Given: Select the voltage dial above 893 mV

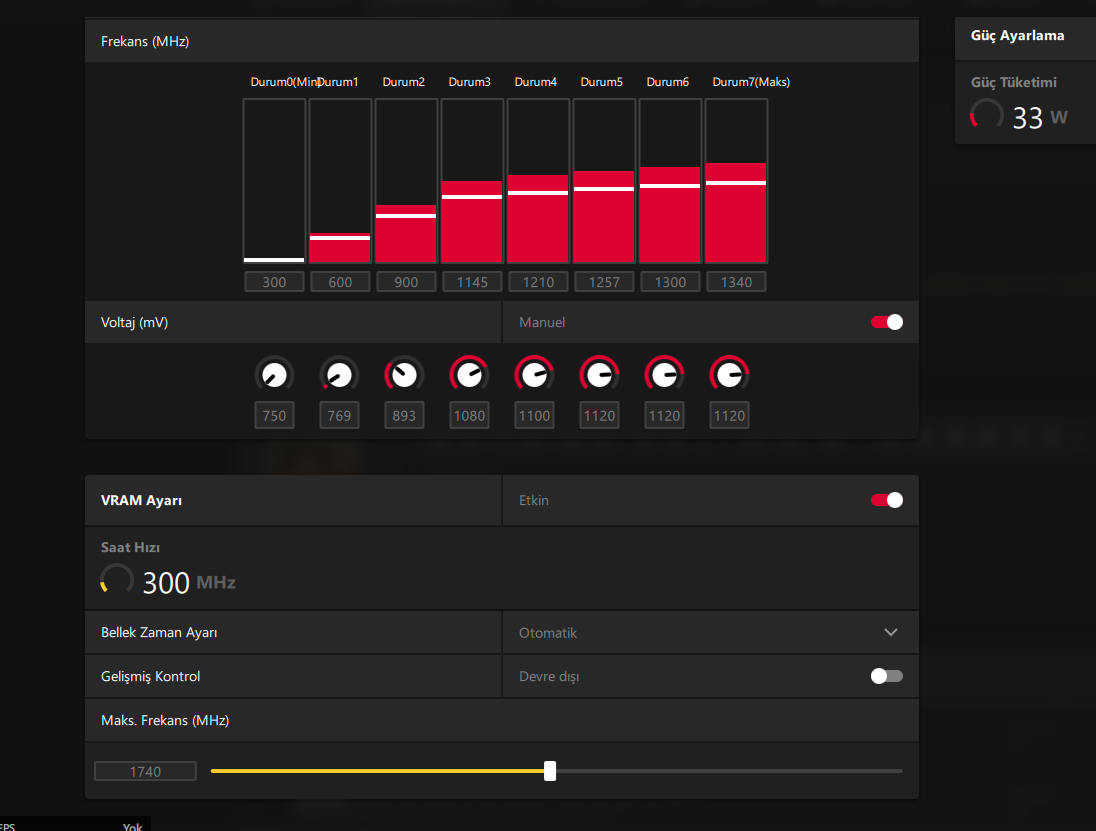Looking at the screenshot, I should [404, 375].
